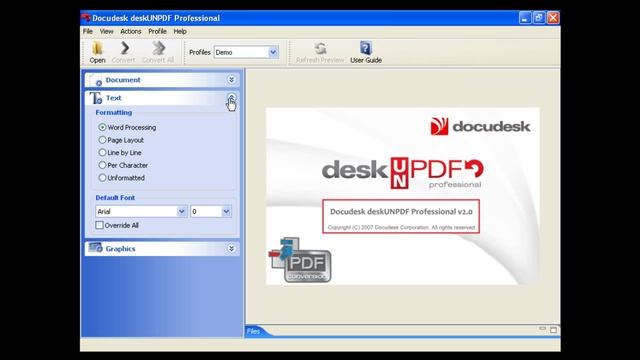Image resolution: width=640 pixels, height=360 pixels.
Task: Click the Open folder icon
Action: click(x=97, y=49)
